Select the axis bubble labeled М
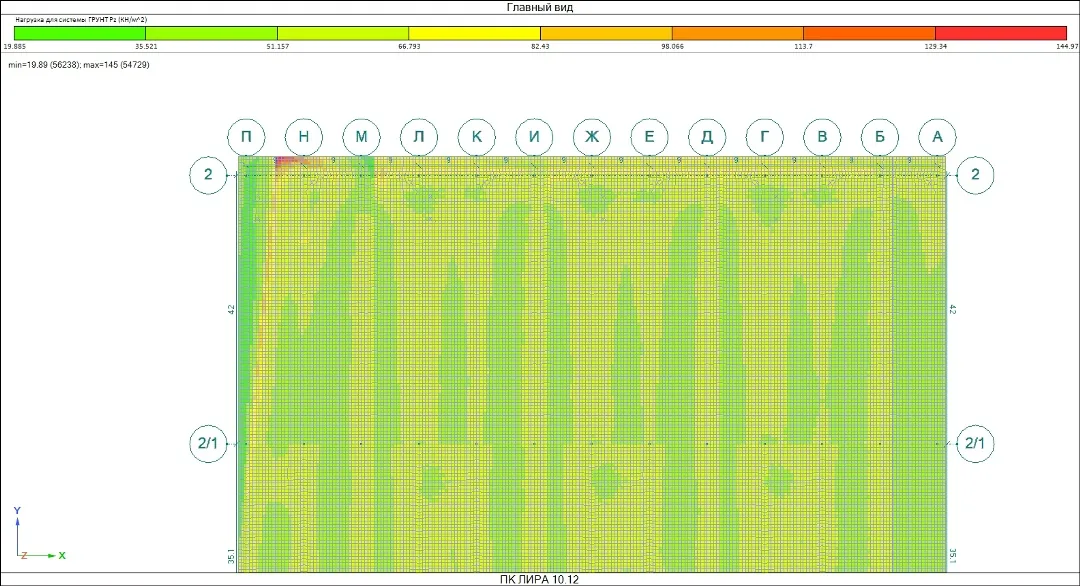The height and width of the screenshot is (586, 1080). tap(362, 136)
